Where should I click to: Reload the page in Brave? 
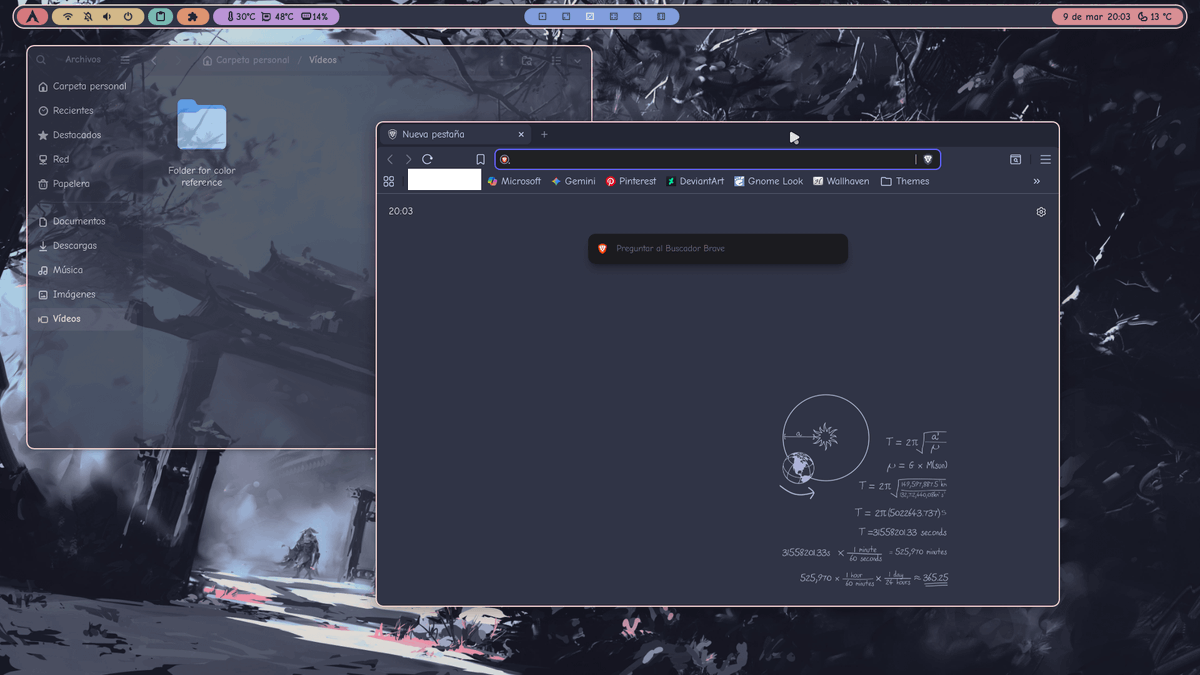click(427, 159)
